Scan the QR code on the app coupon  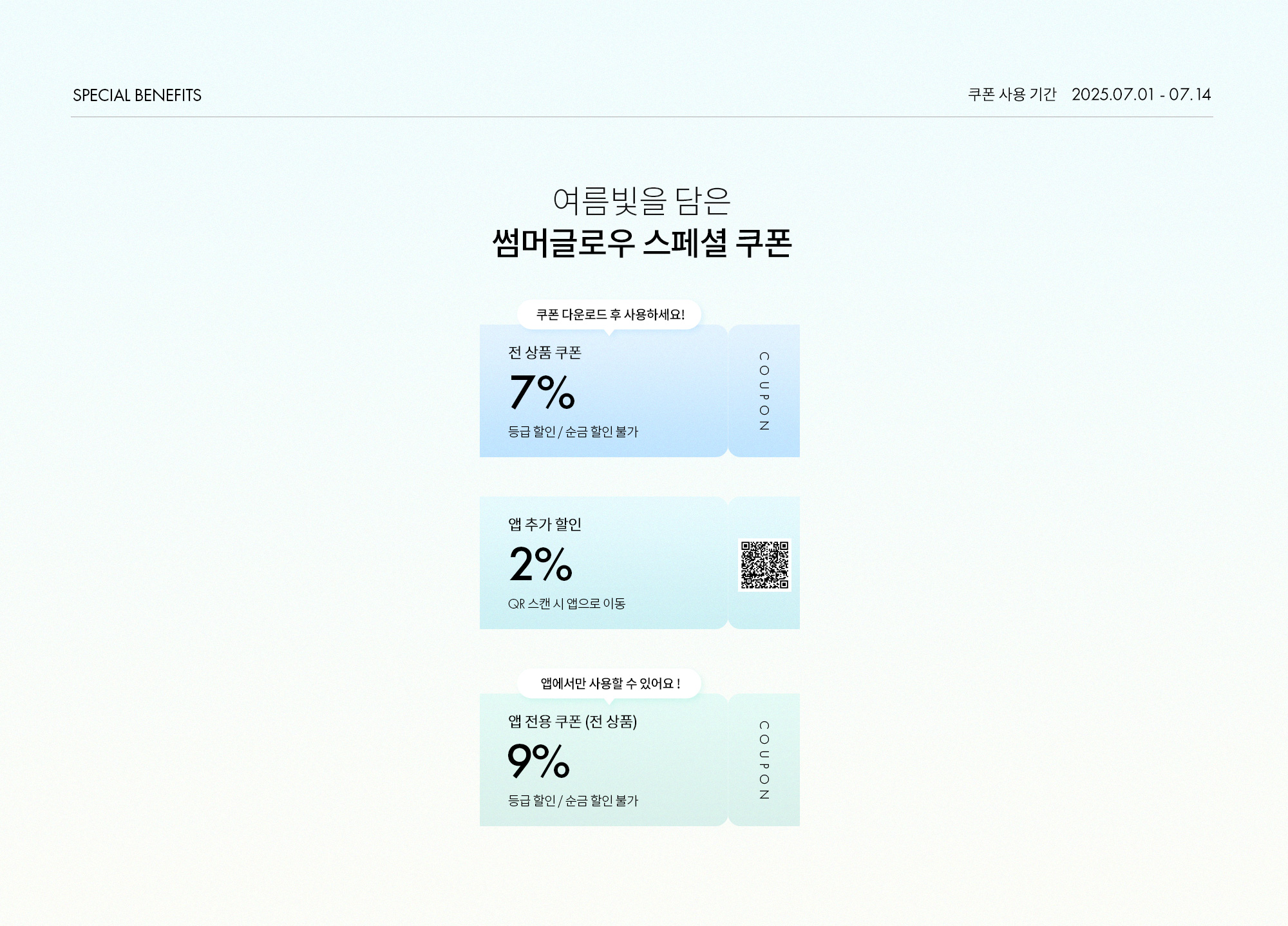click(764, 565)
